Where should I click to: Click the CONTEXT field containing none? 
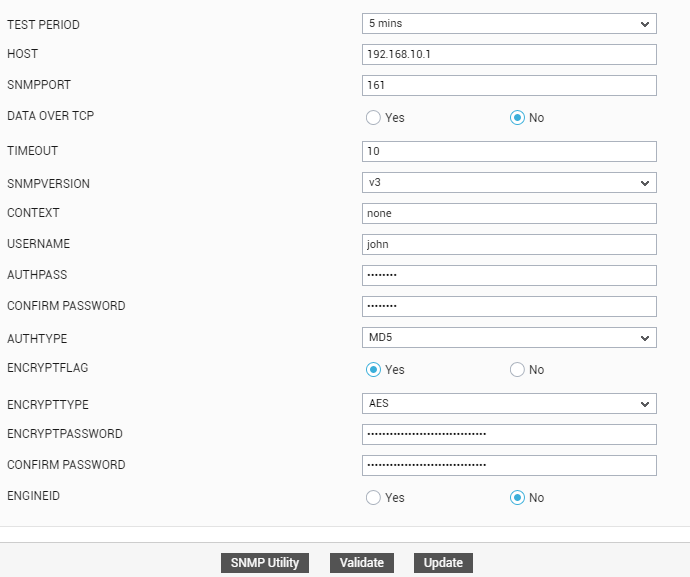pyautogui.click(x=509, y=213)
